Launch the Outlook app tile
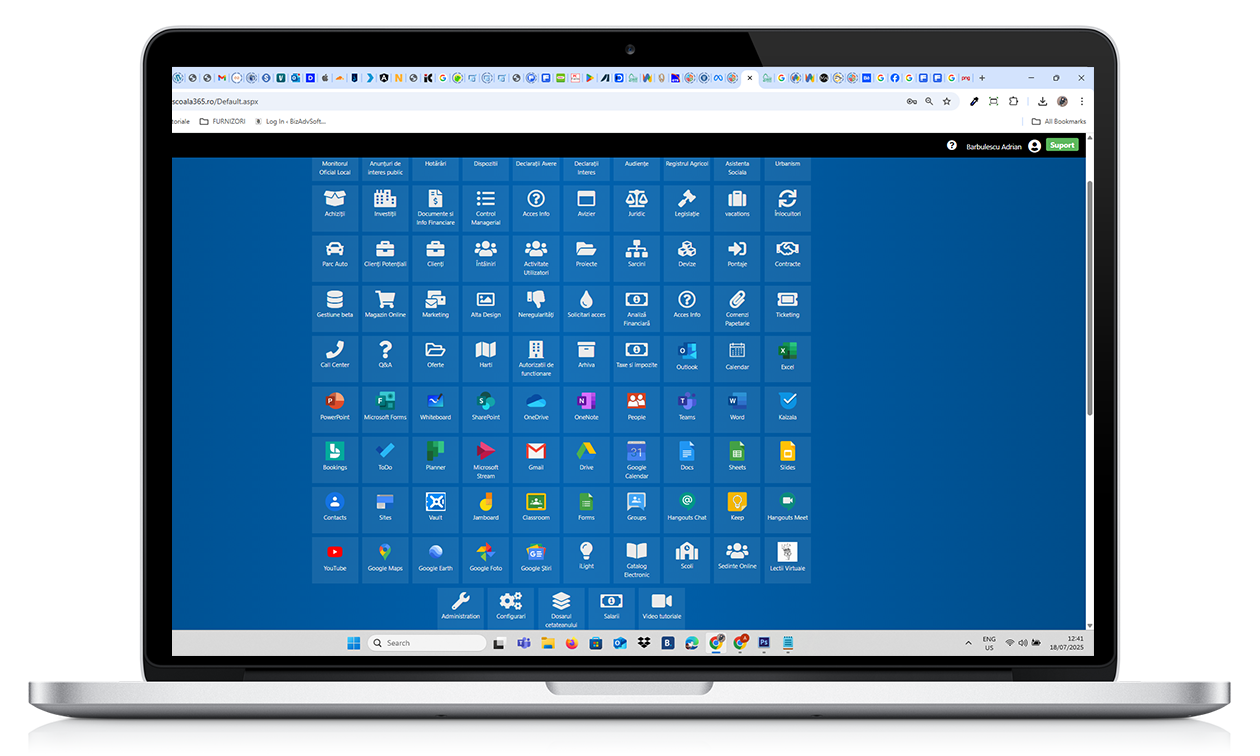The image size is (1260, 756). 687,355
